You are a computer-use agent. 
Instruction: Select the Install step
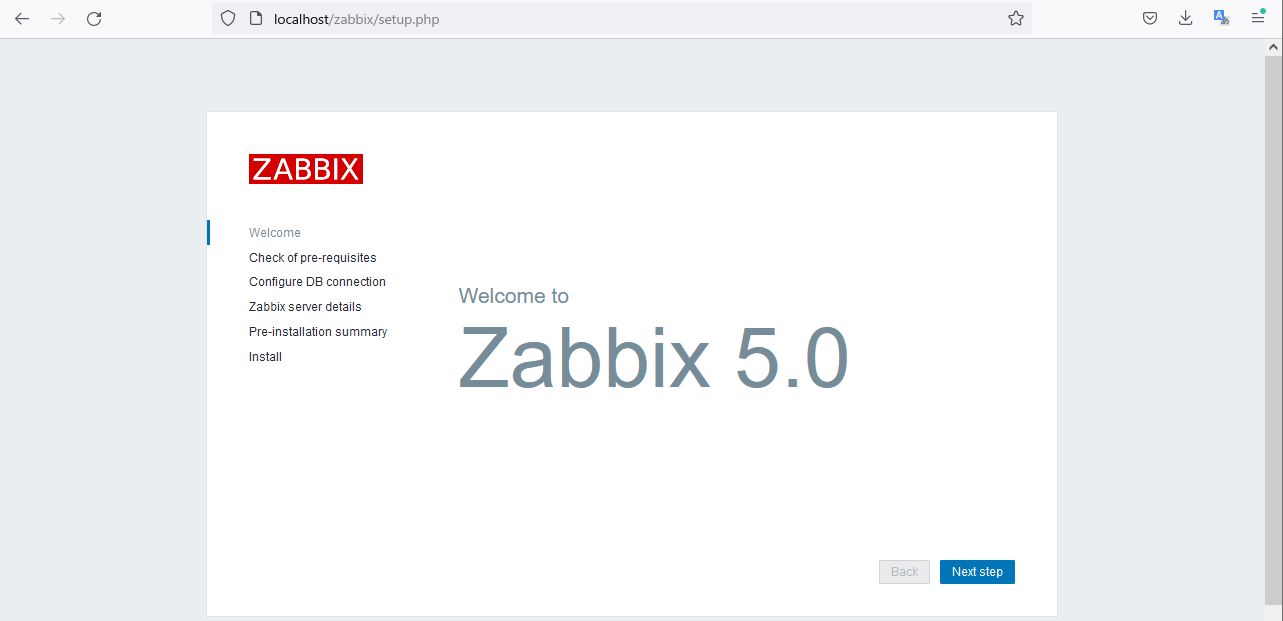coord(265,357)
